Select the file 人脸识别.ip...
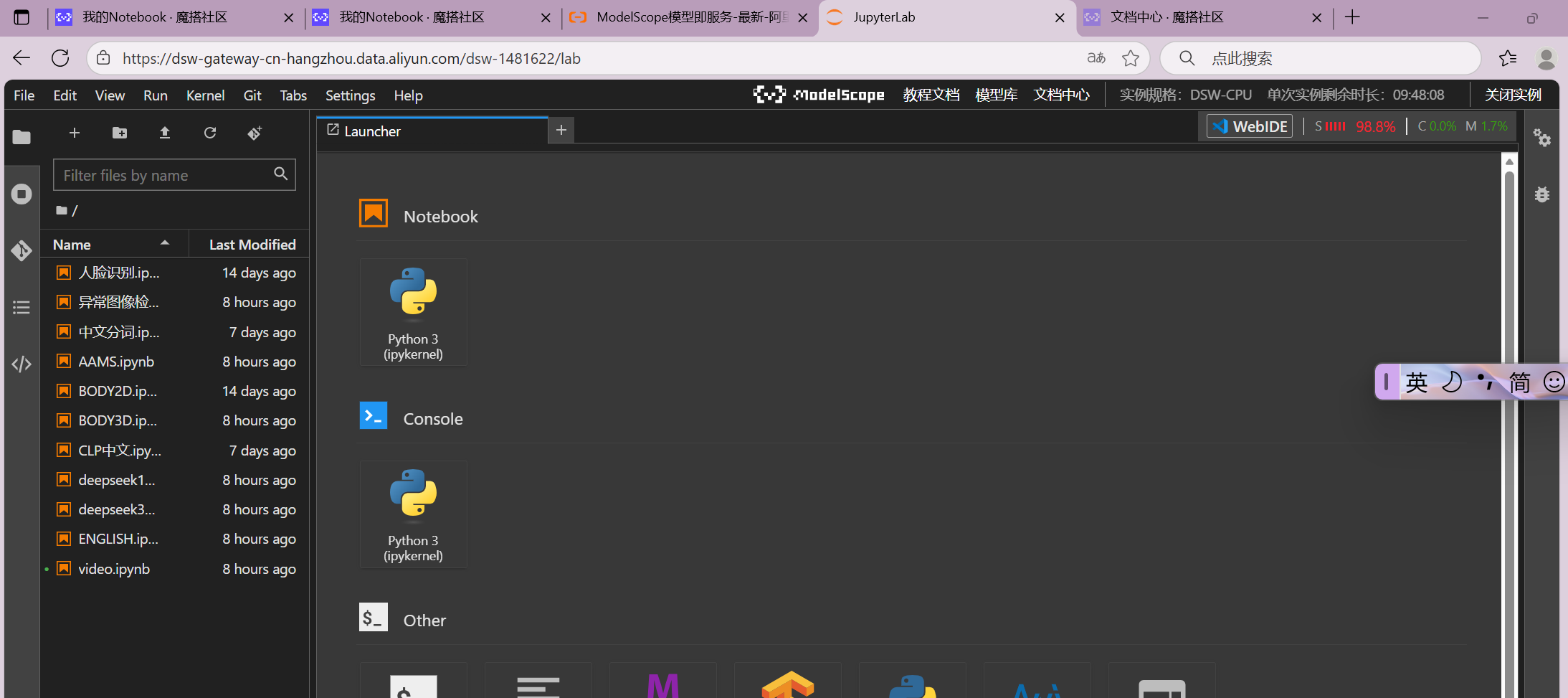Image resolution: width=1568 pixels, height=698 pixels. coord(174,273)
